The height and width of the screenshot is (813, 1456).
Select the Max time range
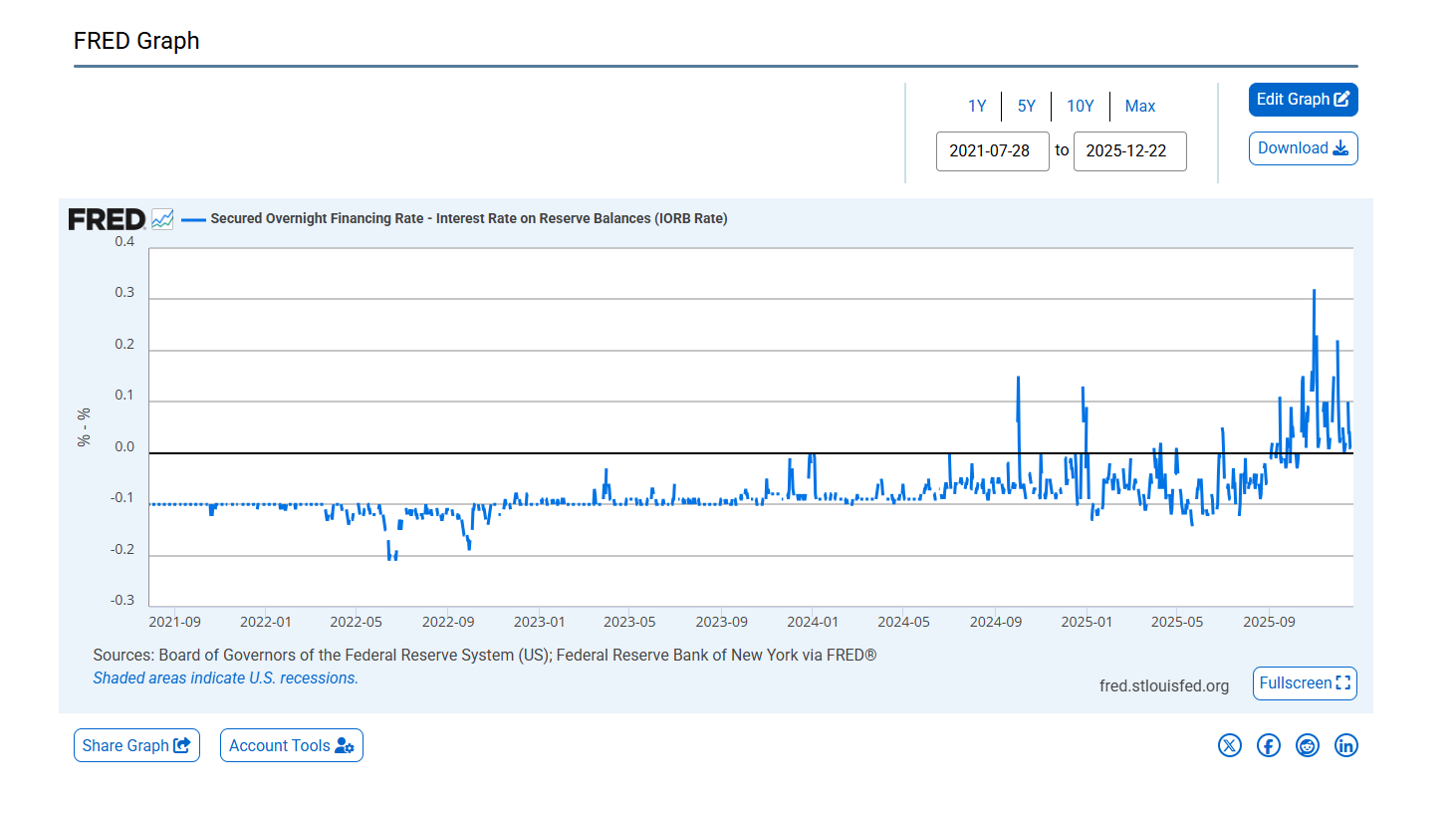(x=1140, y=106)
